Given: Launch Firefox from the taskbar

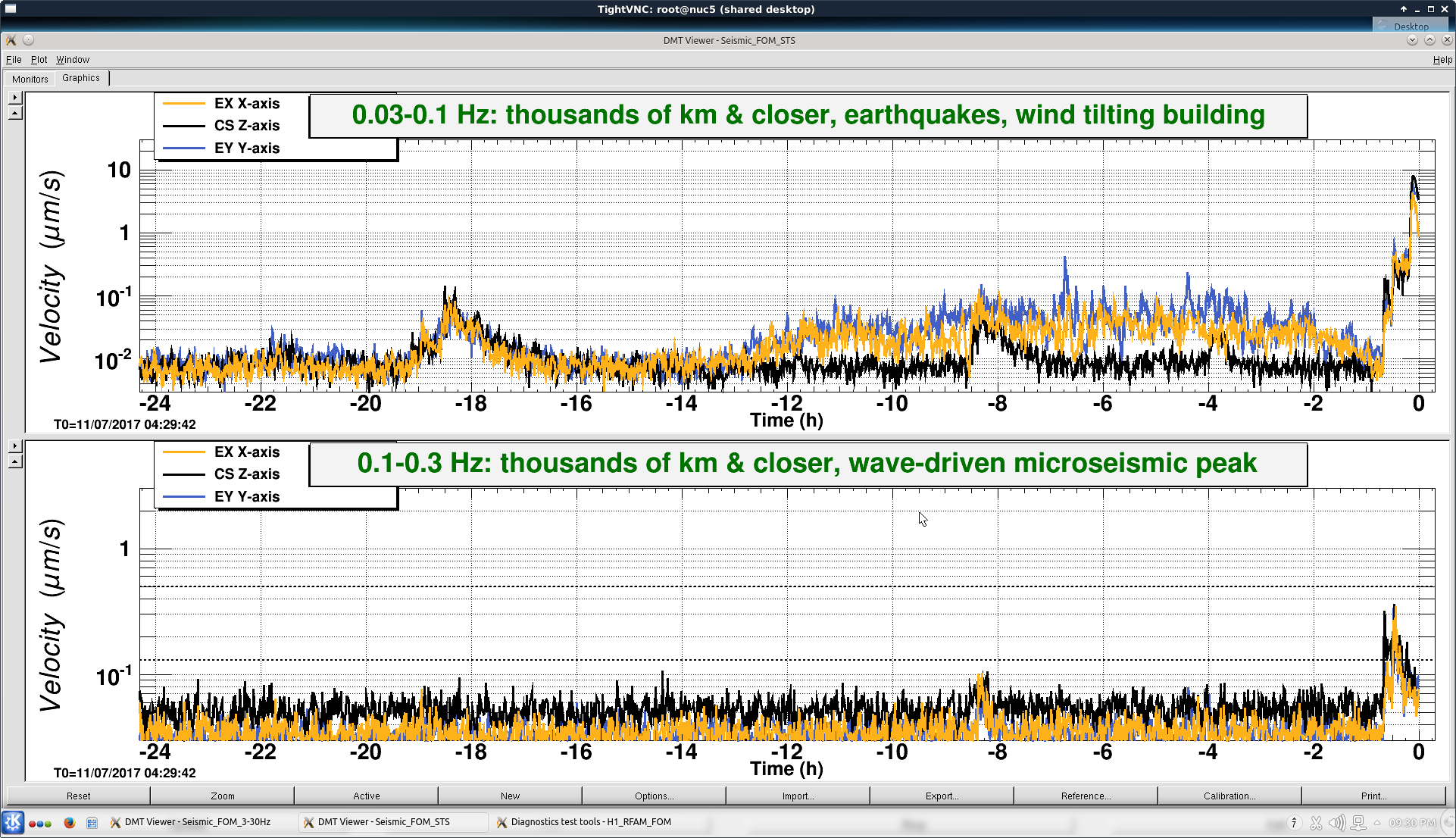Looking at the screenshot, I should point(70,822).
